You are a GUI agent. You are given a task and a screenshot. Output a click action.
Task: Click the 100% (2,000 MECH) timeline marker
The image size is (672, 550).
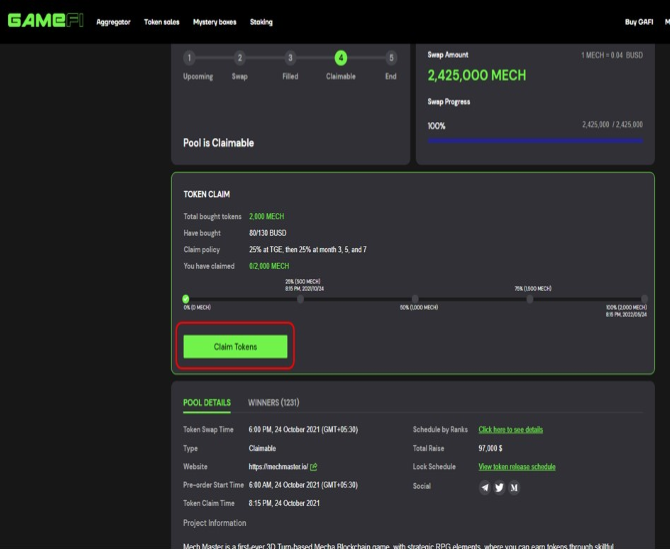click(644, 299)
